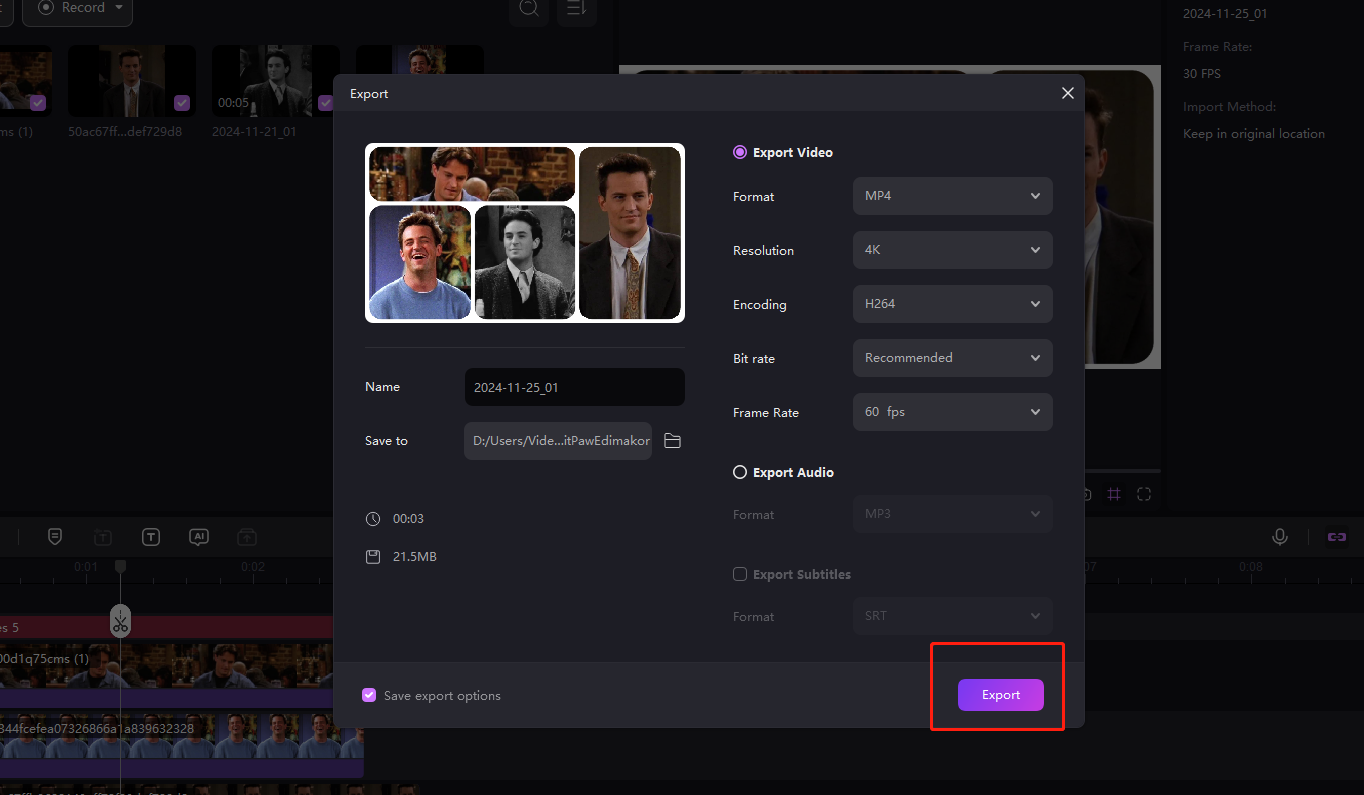The image size is (1364, 795).
Task: Click the 21.5MB file size text
Action: pyautogui.click(x=414, y=556)
